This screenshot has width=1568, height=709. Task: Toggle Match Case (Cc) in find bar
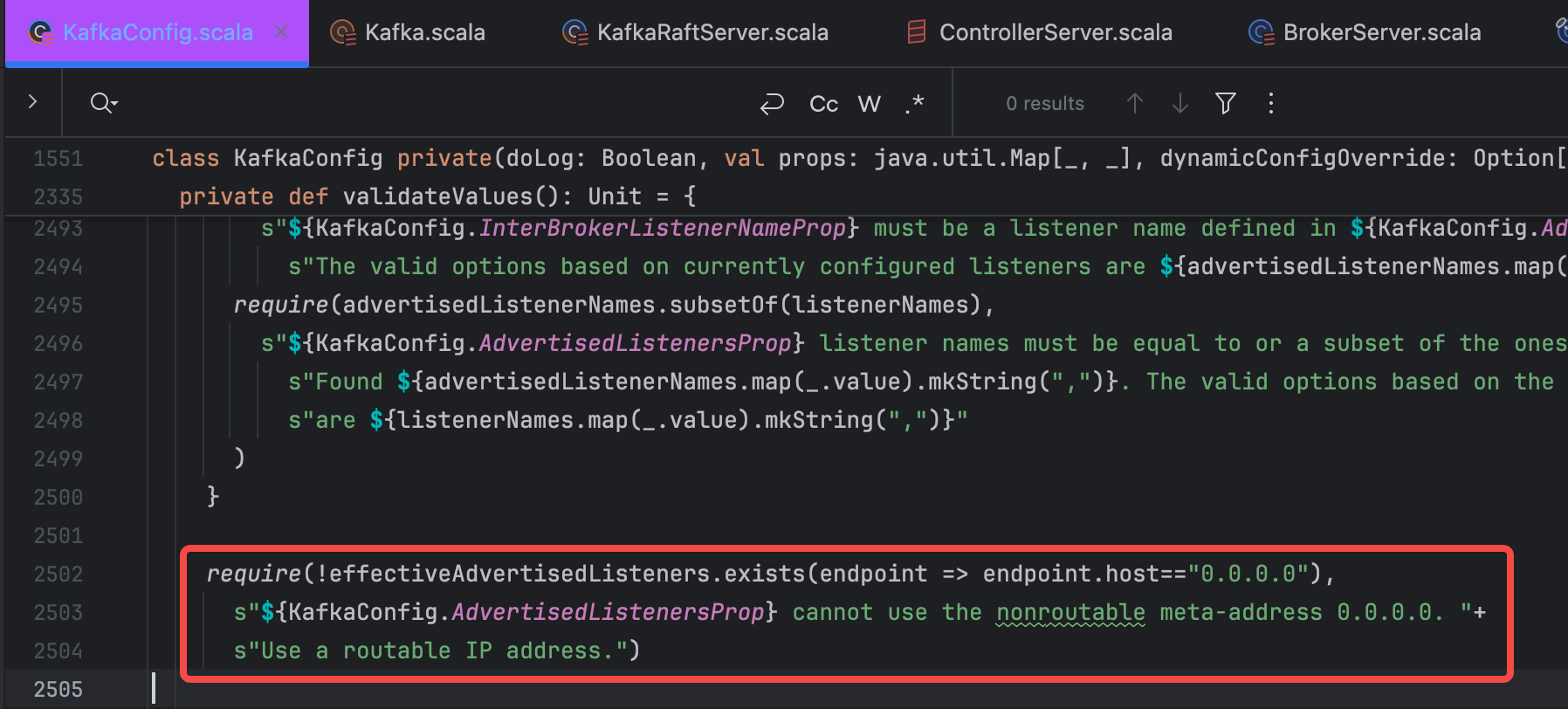pos(823,104)
